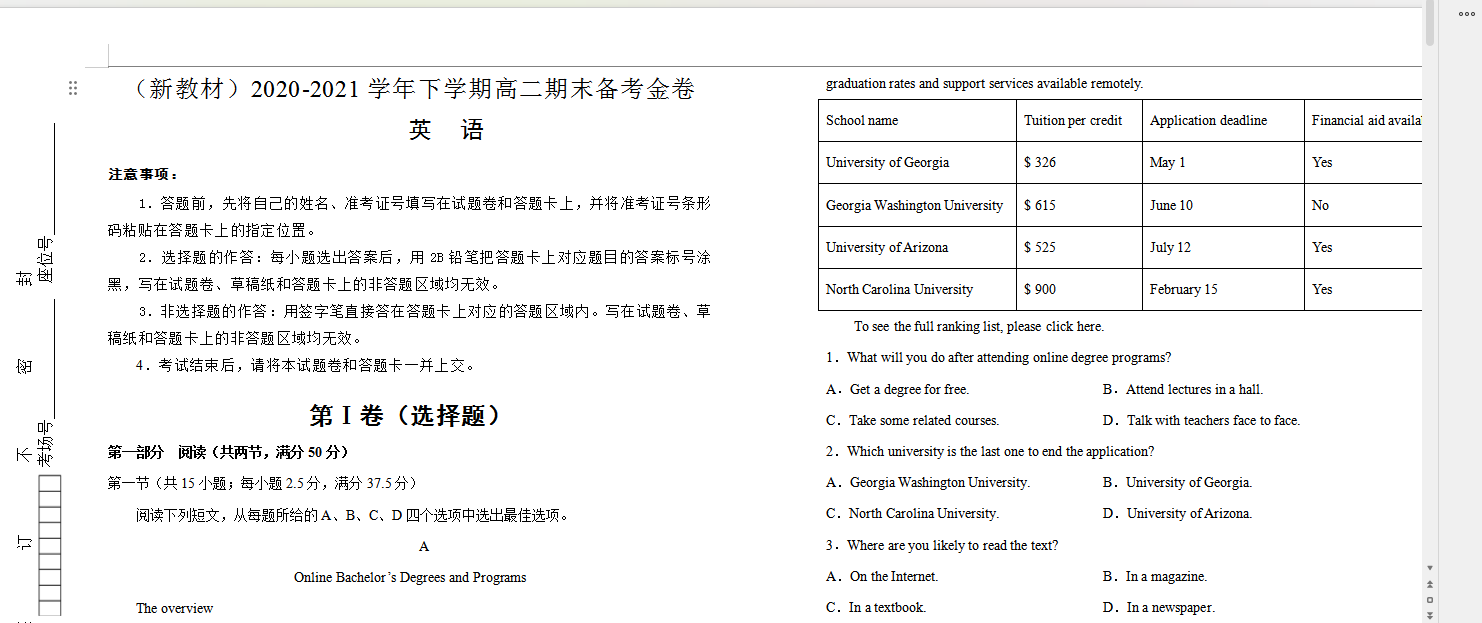Click the line 'graduation rates and support services available remotely.'
Image resolution: width=1482 pixels, height=623 pixels.
pos(984,83)
